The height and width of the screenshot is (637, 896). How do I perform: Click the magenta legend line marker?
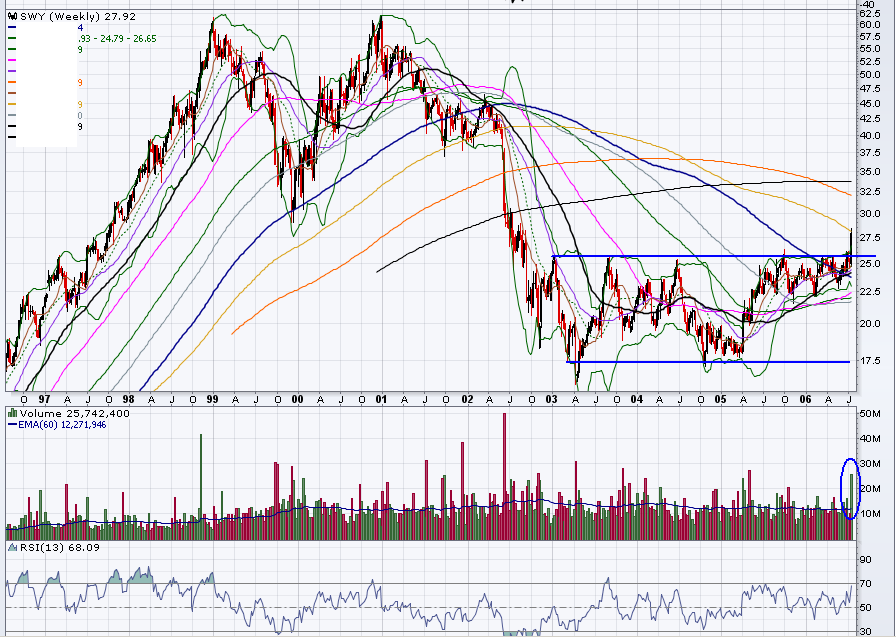(12, 60)
